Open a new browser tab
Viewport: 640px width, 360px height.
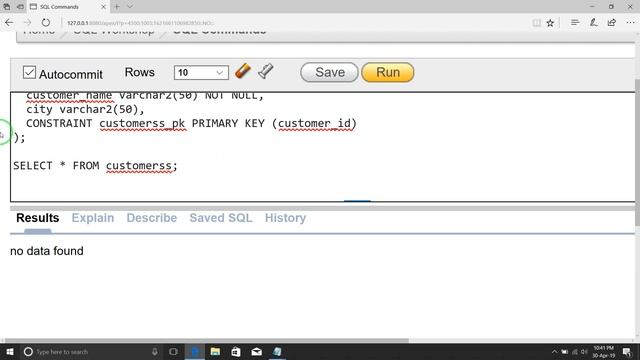[x=117, y=7]
